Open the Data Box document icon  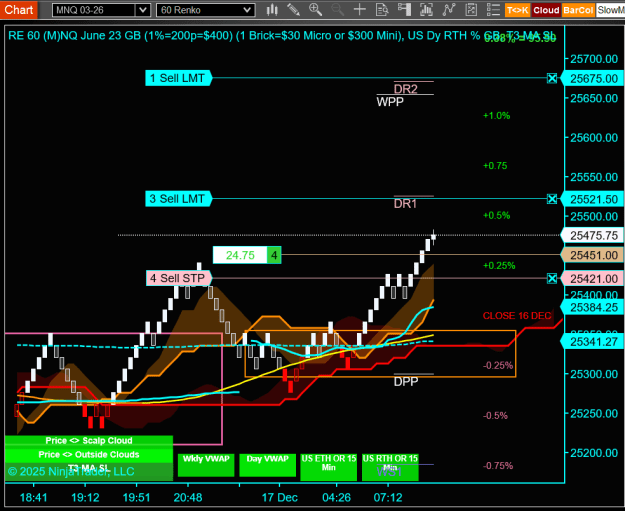pos(382,10)
